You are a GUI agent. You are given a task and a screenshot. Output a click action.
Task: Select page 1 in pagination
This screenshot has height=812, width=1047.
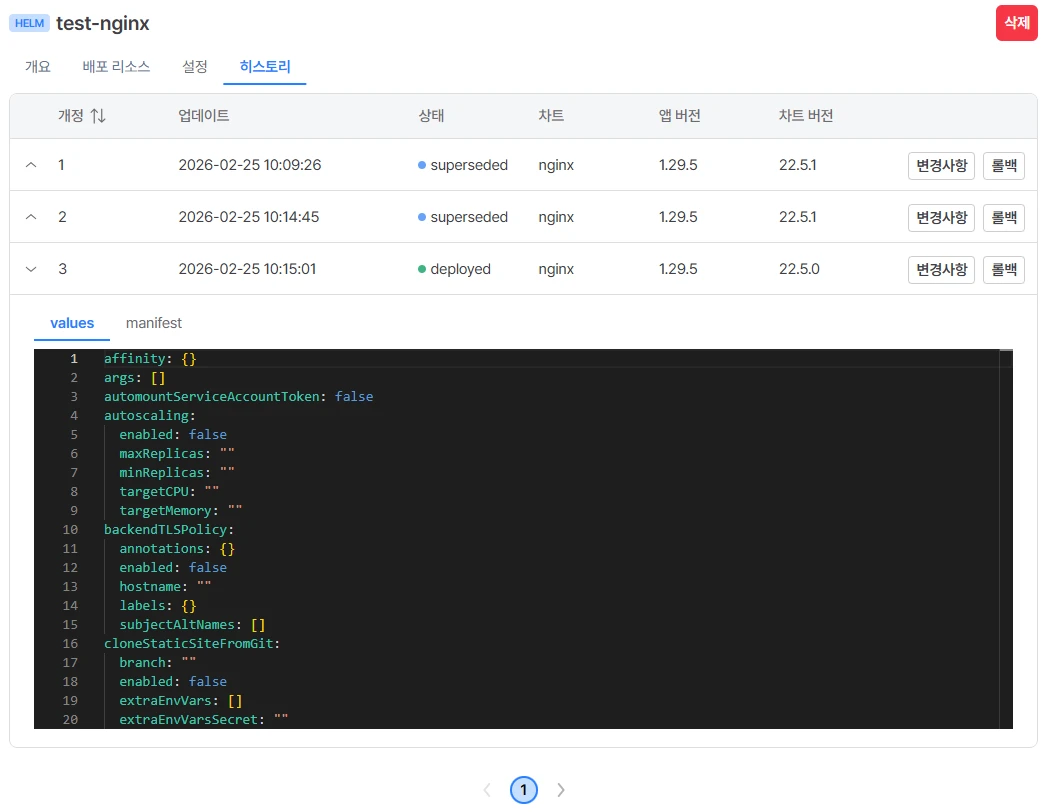coord(524,790)
